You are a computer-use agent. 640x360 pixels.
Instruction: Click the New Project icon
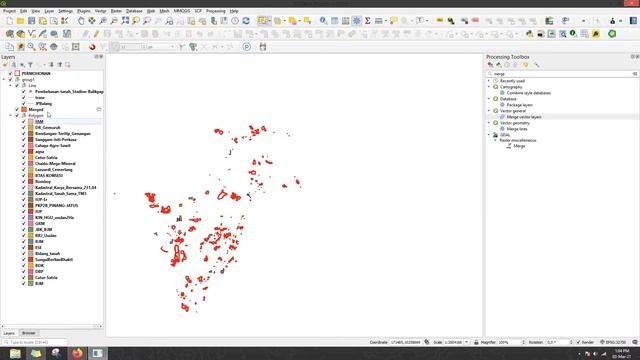click(x=9, y=20)
